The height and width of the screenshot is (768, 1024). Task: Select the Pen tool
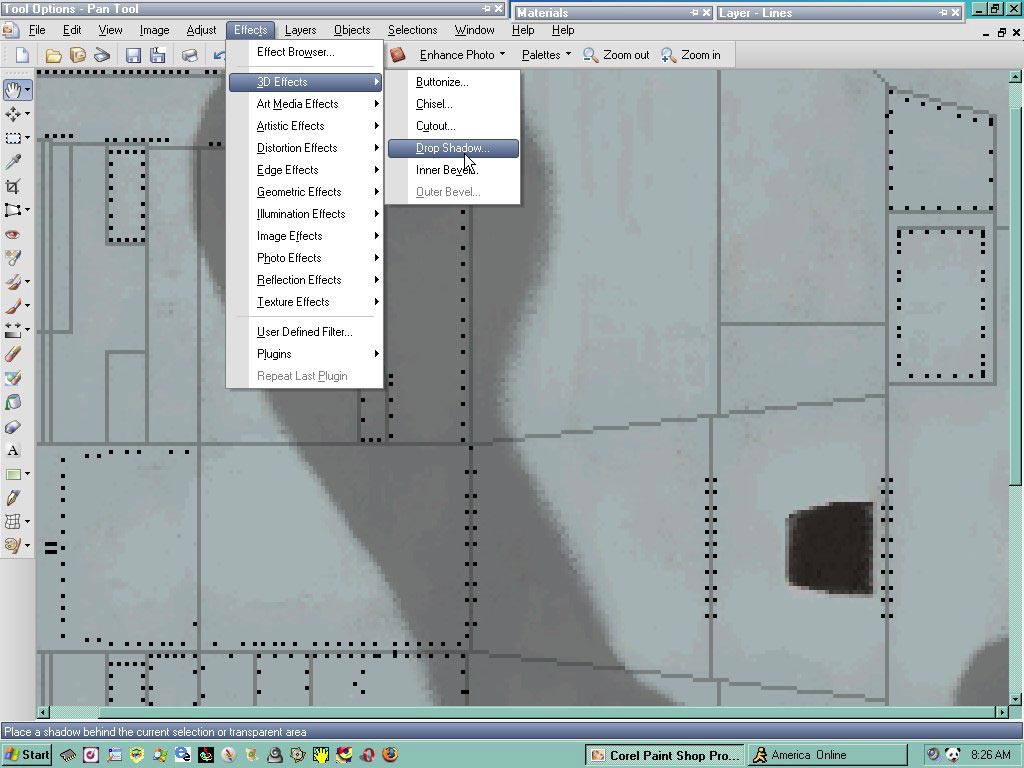point(13,498)
